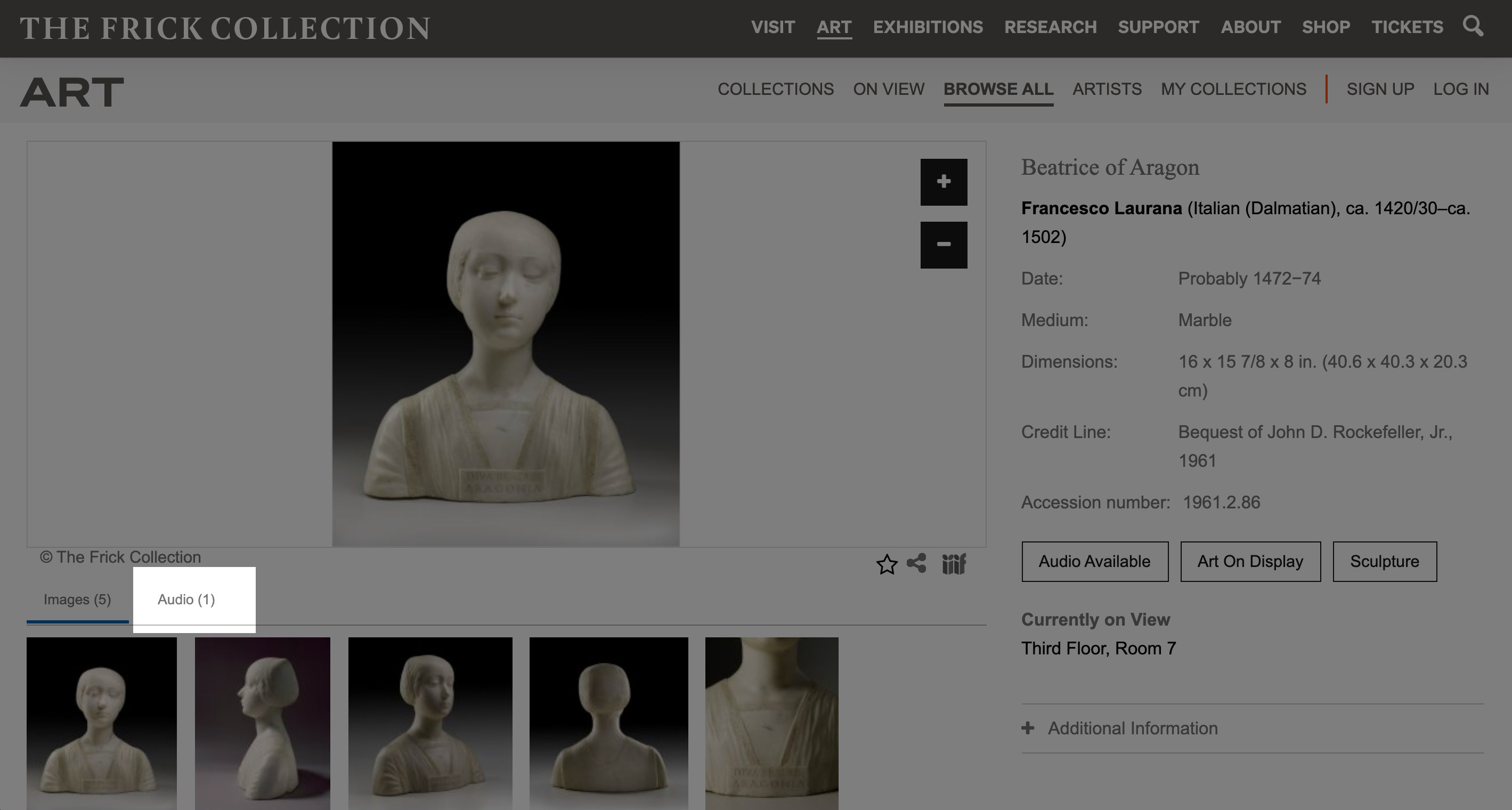
Task: Select the BROWSE ALL link
Action: point(998,89)
